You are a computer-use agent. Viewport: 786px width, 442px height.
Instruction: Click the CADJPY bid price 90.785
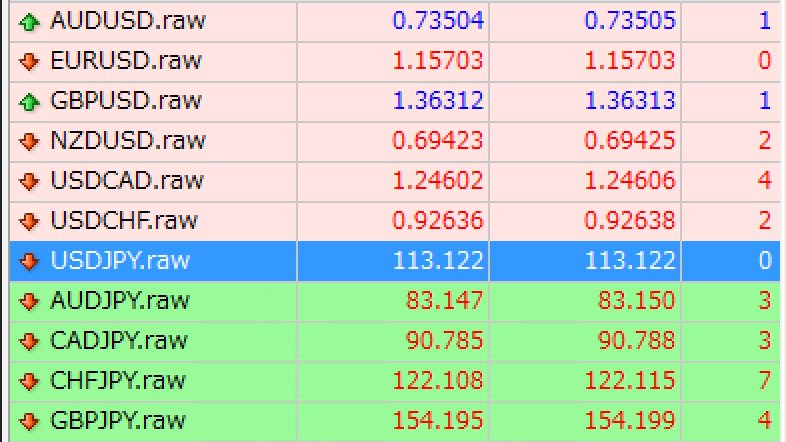click(x=444, y=340)
